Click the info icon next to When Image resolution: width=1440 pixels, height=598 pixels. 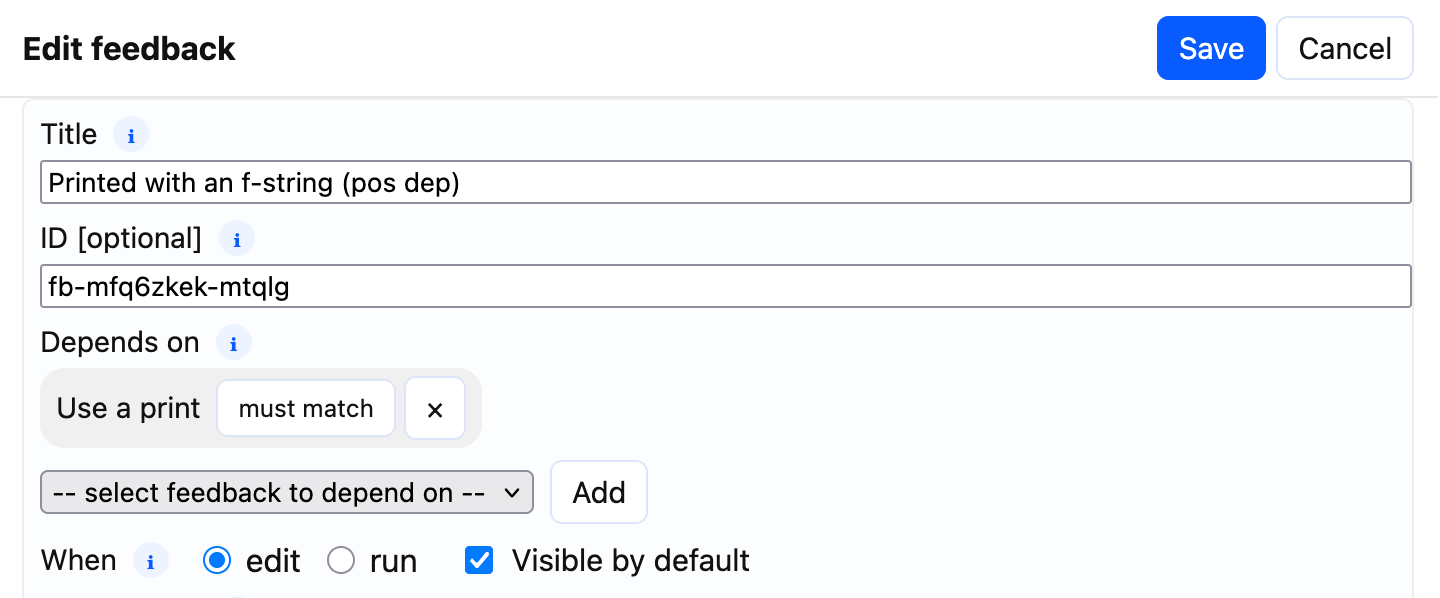click(151, 561)
